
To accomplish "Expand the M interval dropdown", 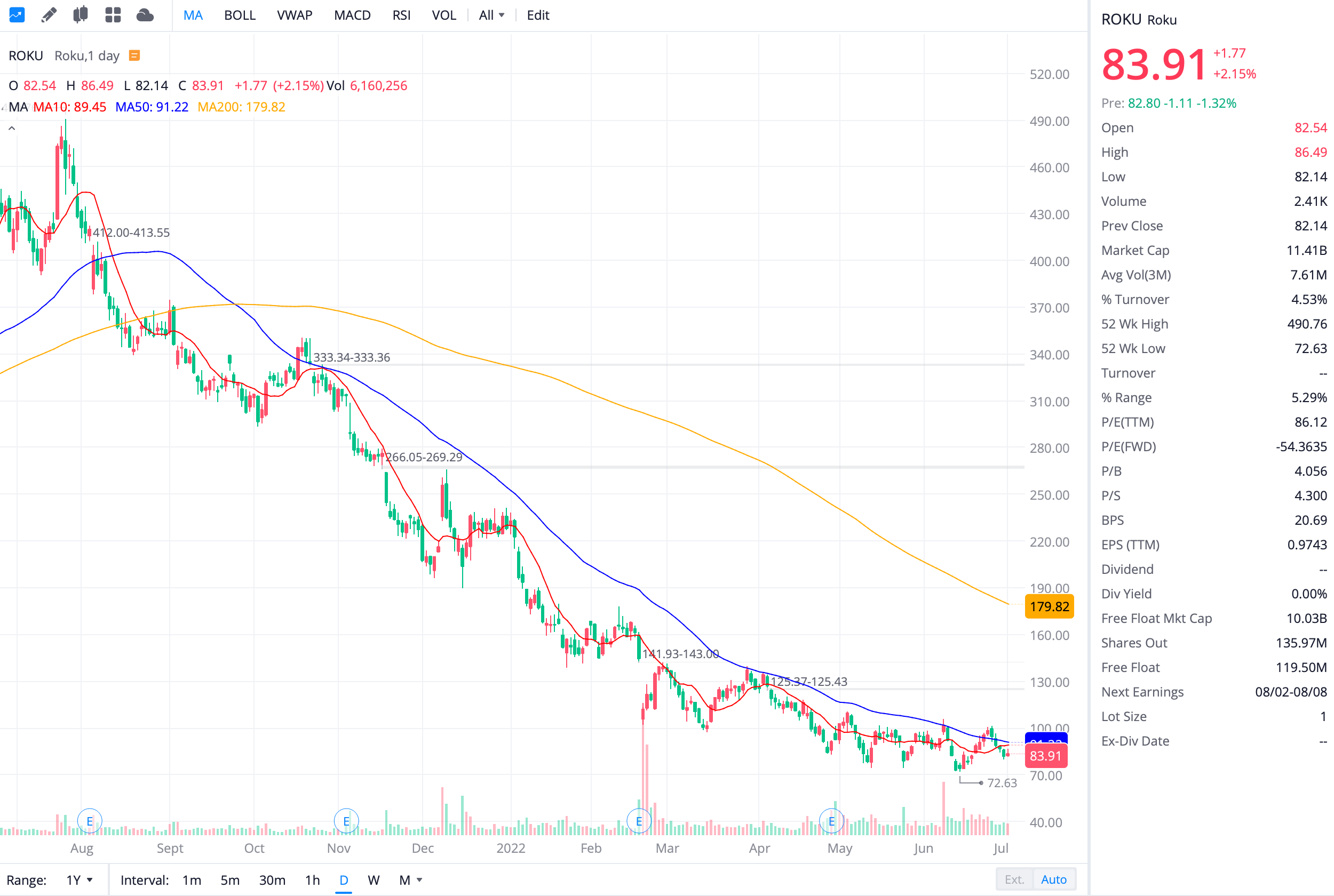I will point(410,879).
